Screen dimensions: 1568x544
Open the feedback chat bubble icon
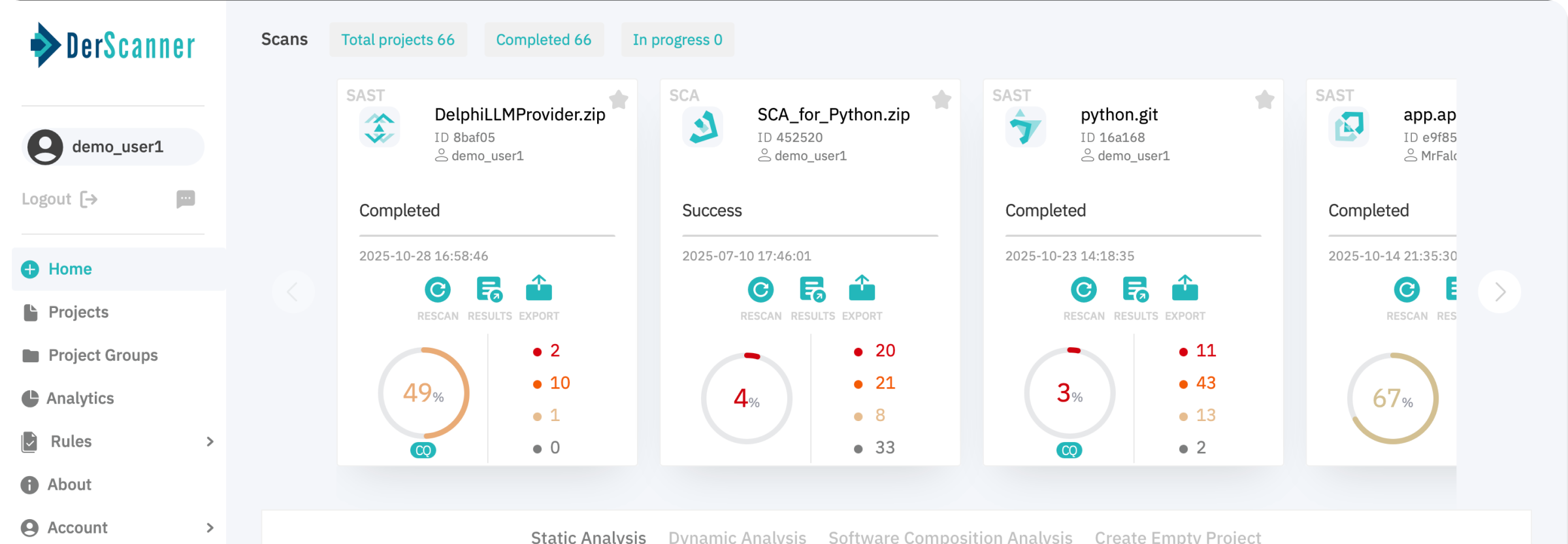[x=186, y=199]
